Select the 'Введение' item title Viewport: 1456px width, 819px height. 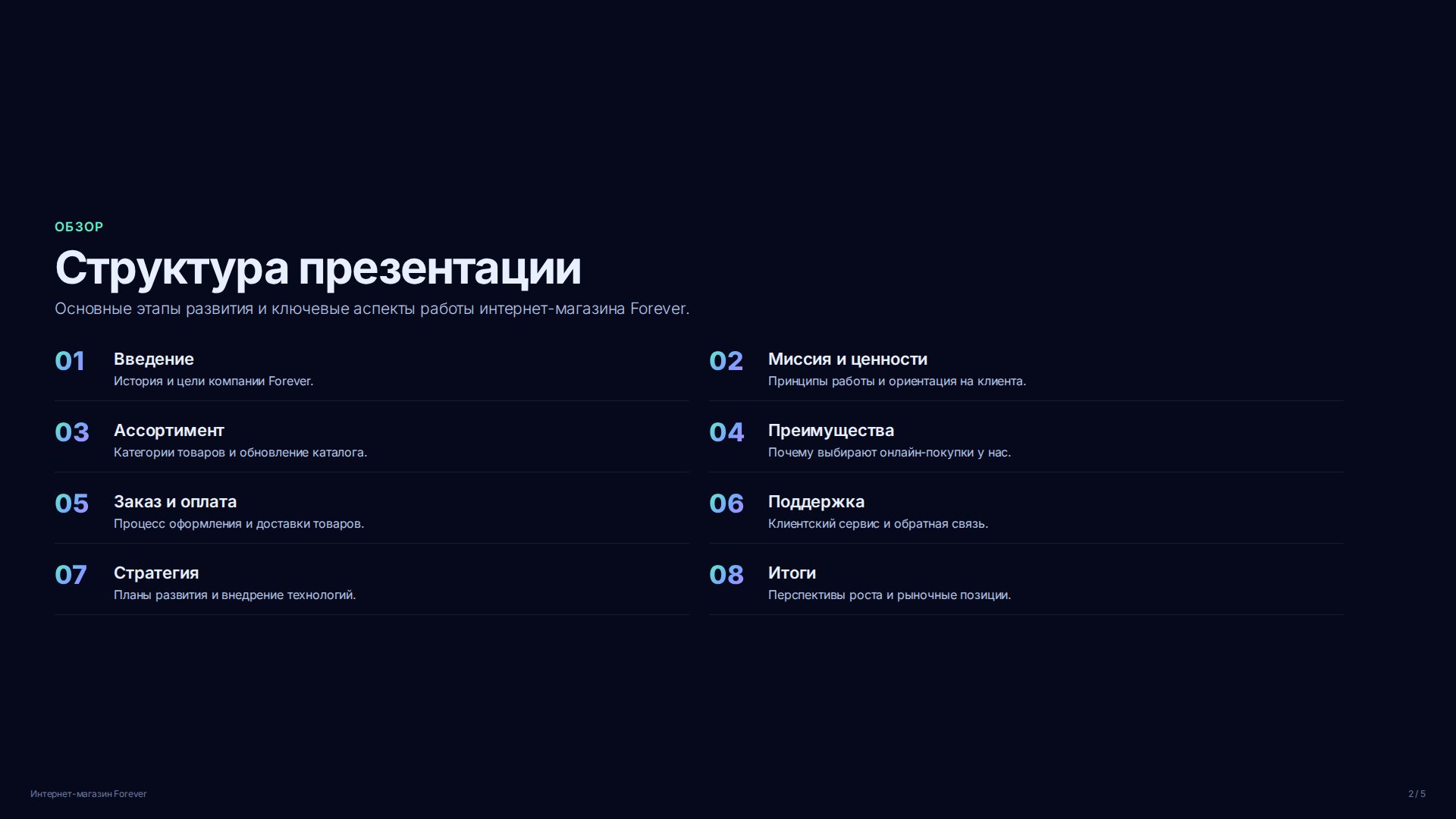(154, 359)
